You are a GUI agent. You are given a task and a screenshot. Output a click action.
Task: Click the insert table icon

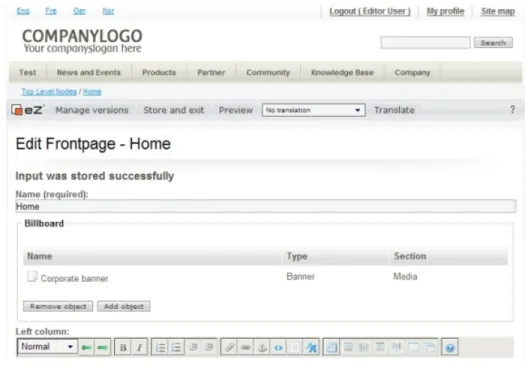pos(331,347)
